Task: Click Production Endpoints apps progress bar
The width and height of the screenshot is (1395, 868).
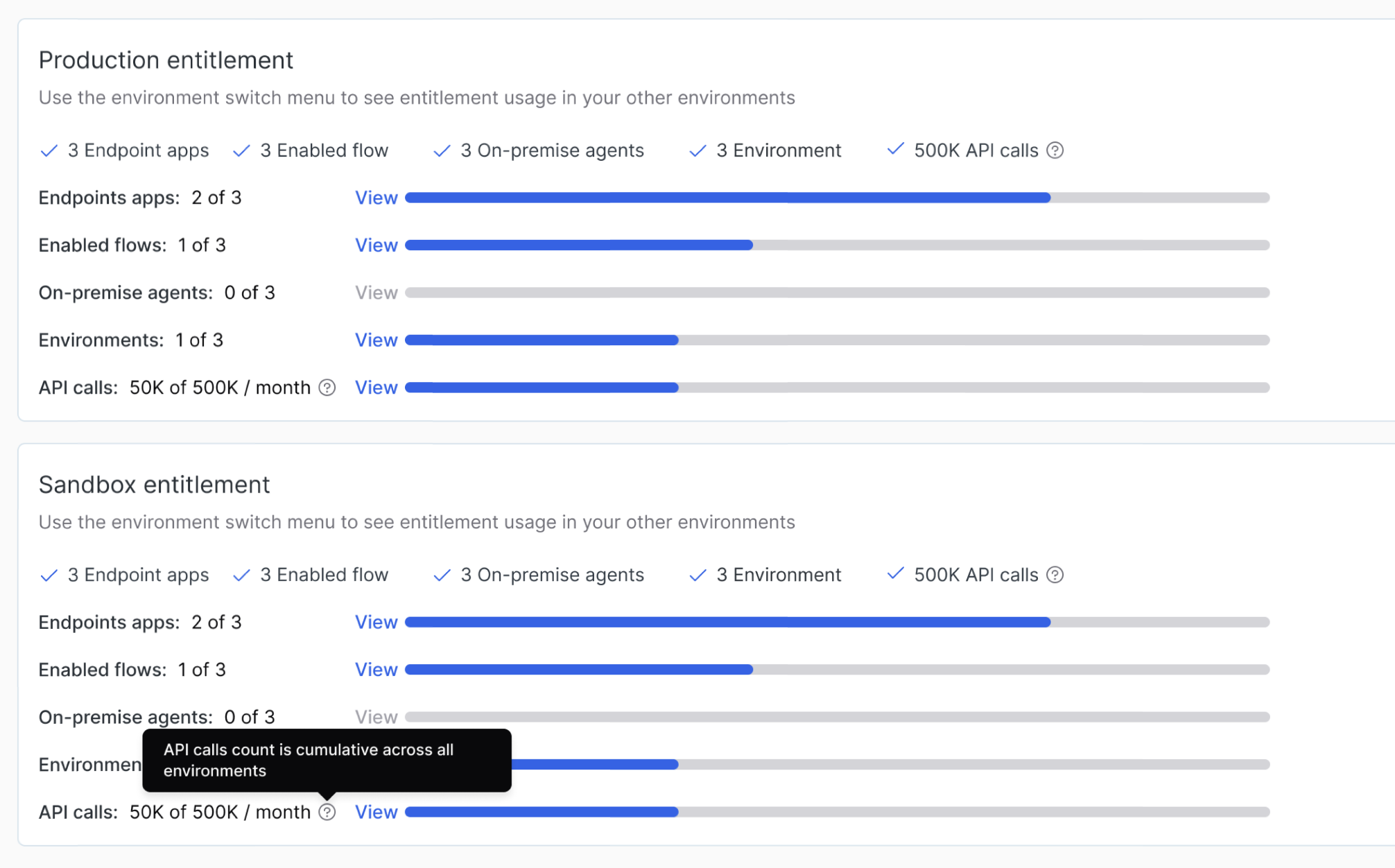Action: (x=837, y=198)
